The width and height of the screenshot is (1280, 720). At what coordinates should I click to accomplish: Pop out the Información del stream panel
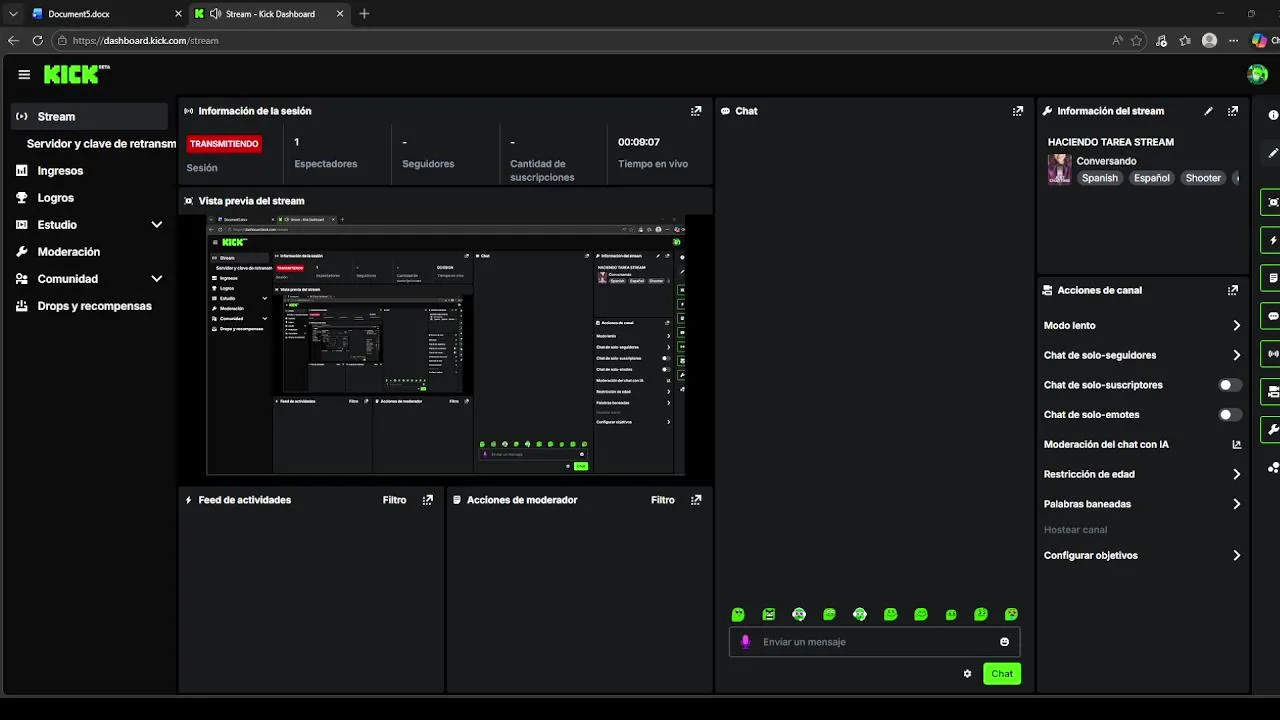(1233, 111)
